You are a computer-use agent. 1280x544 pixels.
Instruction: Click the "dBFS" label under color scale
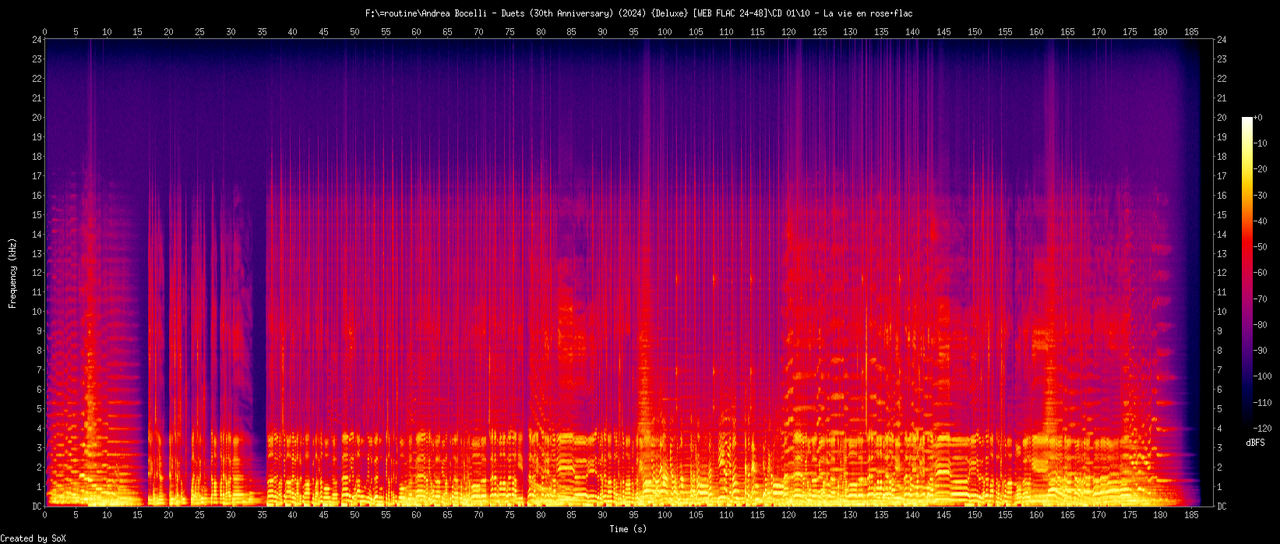click(1257, 441)
